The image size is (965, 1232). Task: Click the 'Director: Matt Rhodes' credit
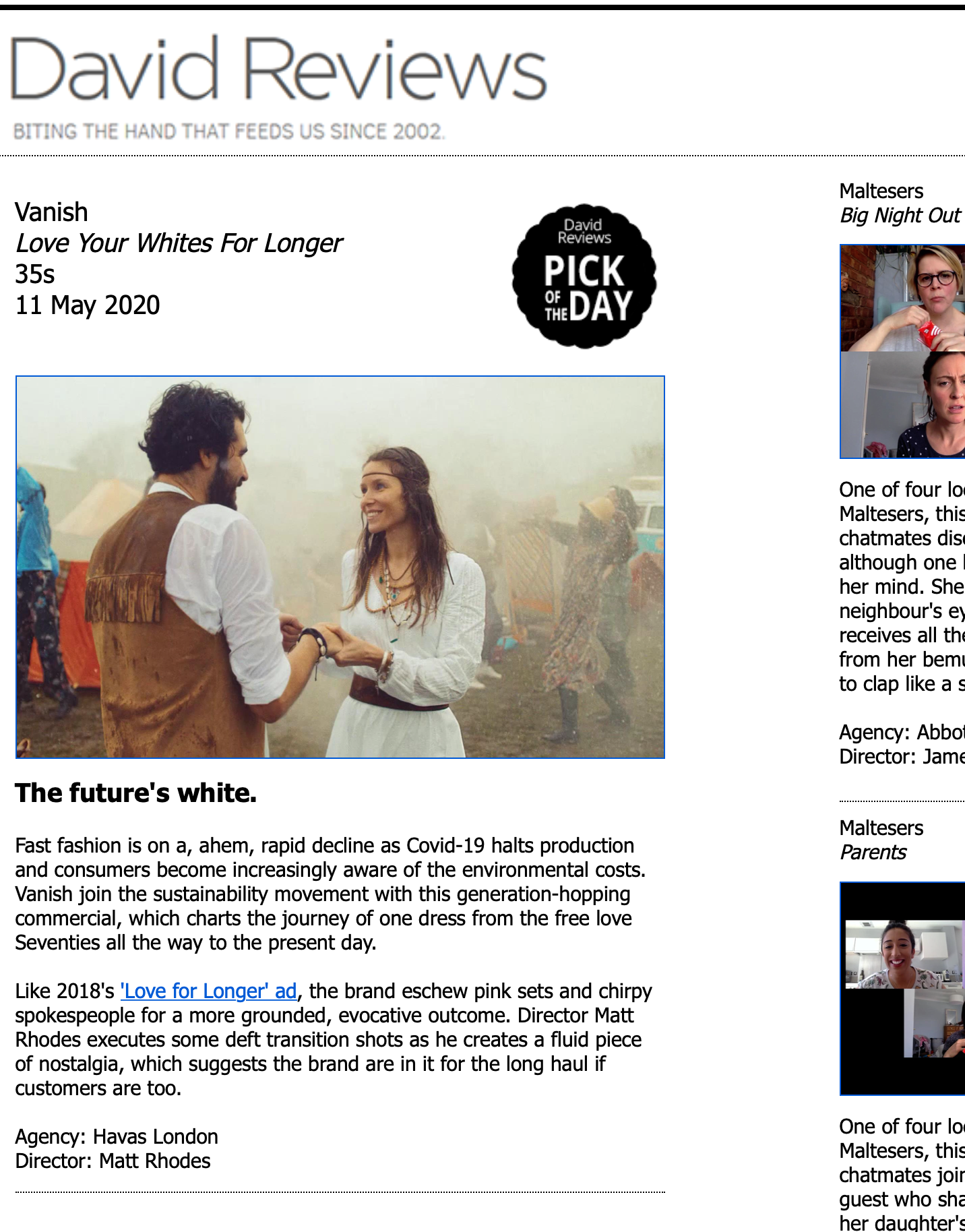point(113,1161)
